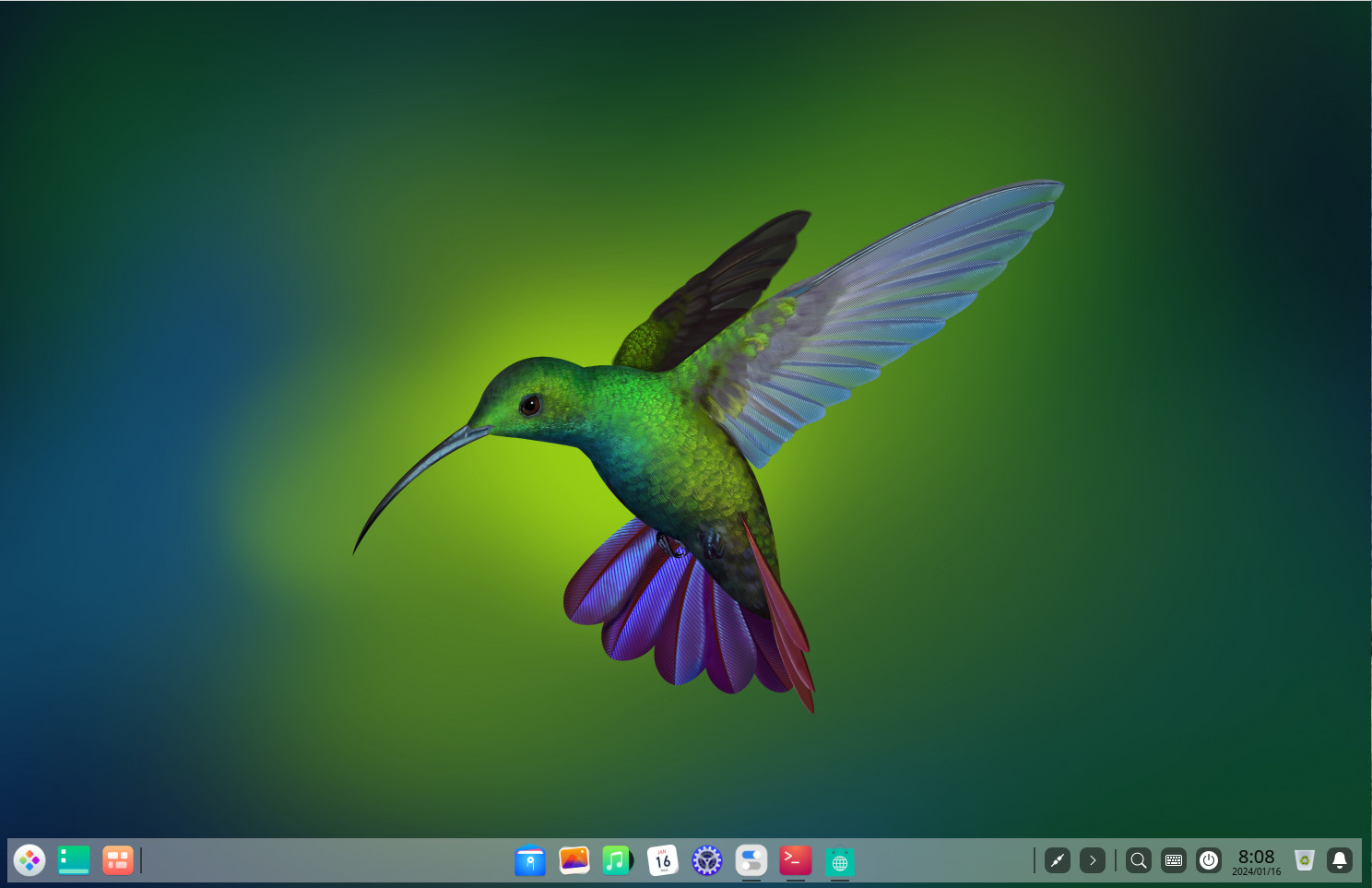Launch the Music player
Viewport: 1372px width, 888px height.
click(x=616, y=860)
